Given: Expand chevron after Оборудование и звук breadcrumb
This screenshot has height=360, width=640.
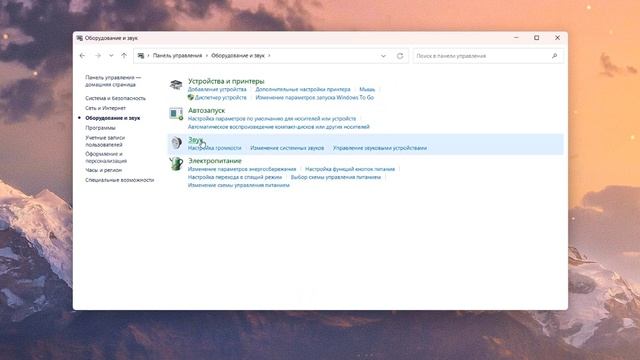Looking at the screenshot, I should [269, 56].
